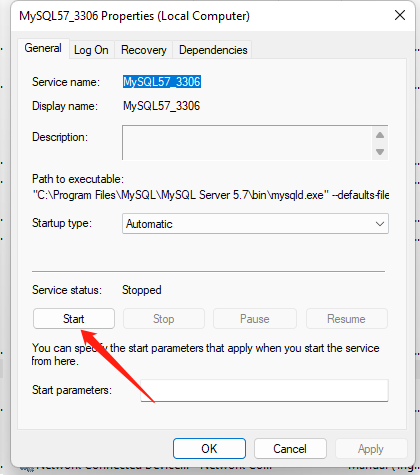Open the Log On tab
The width and height of the screenshot is (420, 475).
(91, 50)
